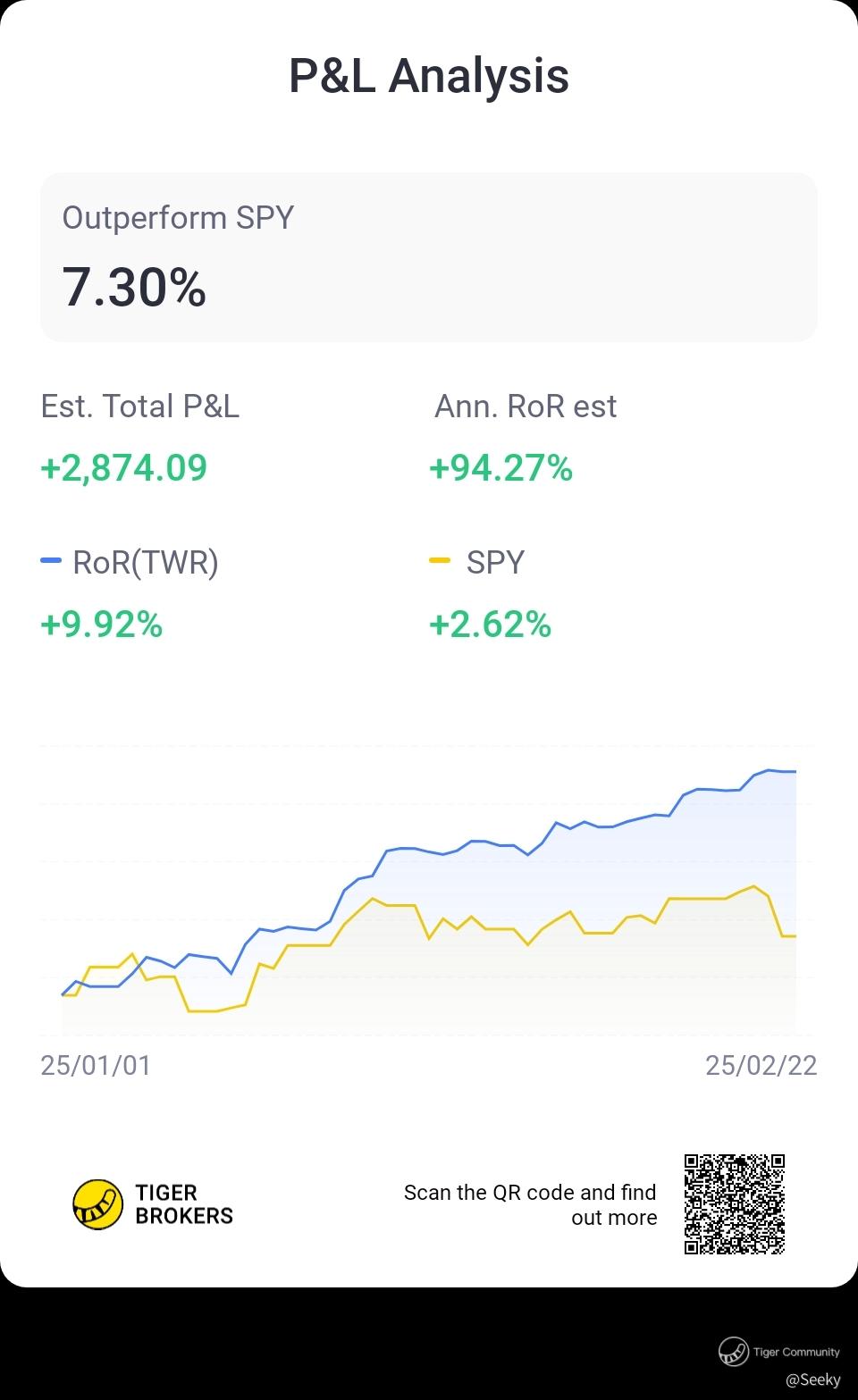Screen dimensions: 858x1400
Task: Select the Est. Total P&L label
Action: 140,407
